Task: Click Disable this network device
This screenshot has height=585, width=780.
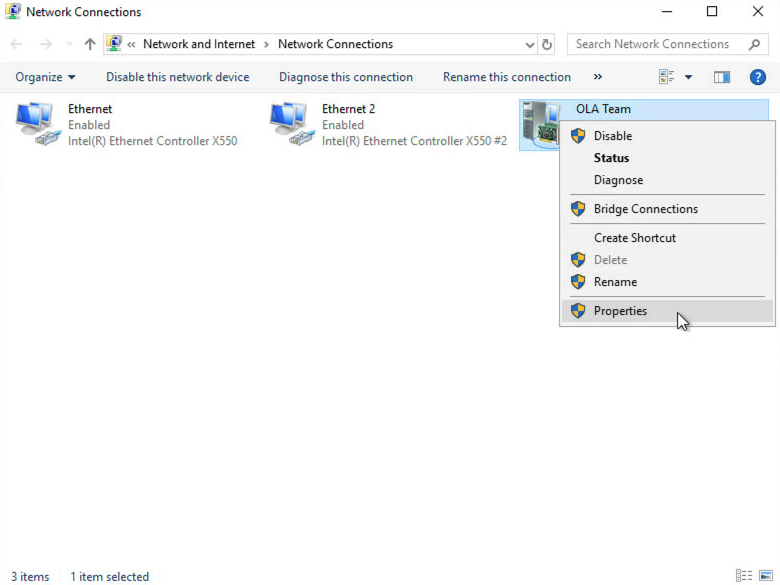Action: pyautogui.click(x=178, y=77)
